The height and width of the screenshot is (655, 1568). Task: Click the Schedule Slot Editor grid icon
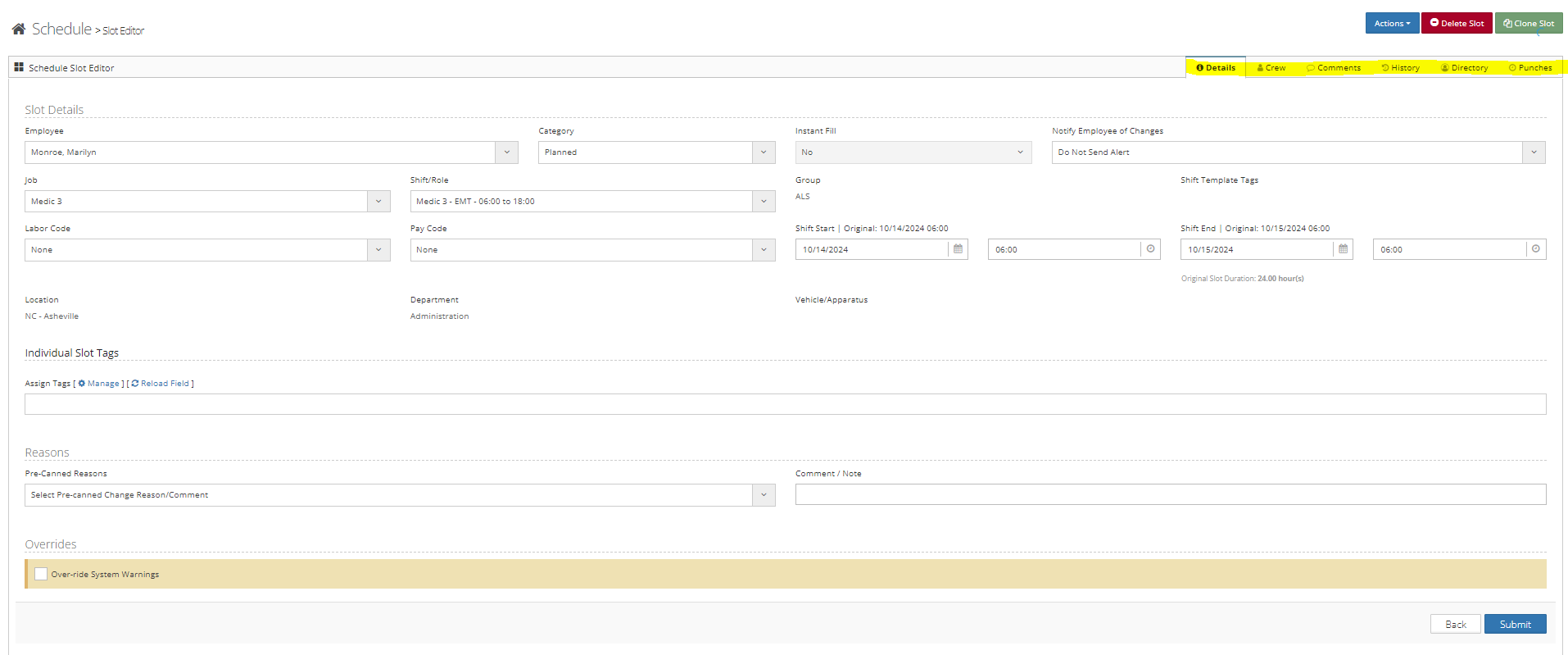(19, 67)
